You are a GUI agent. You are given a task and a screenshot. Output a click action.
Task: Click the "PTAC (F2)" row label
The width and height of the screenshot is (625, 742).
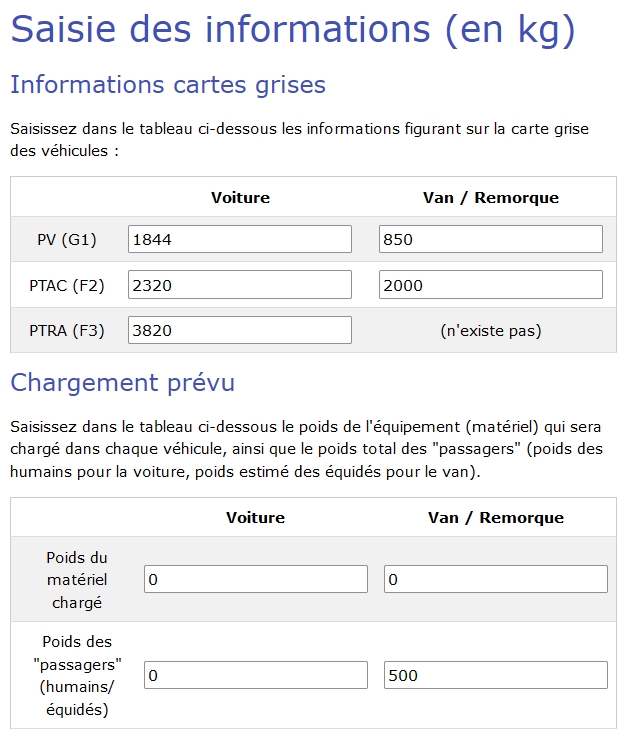(x=67, y=285)
